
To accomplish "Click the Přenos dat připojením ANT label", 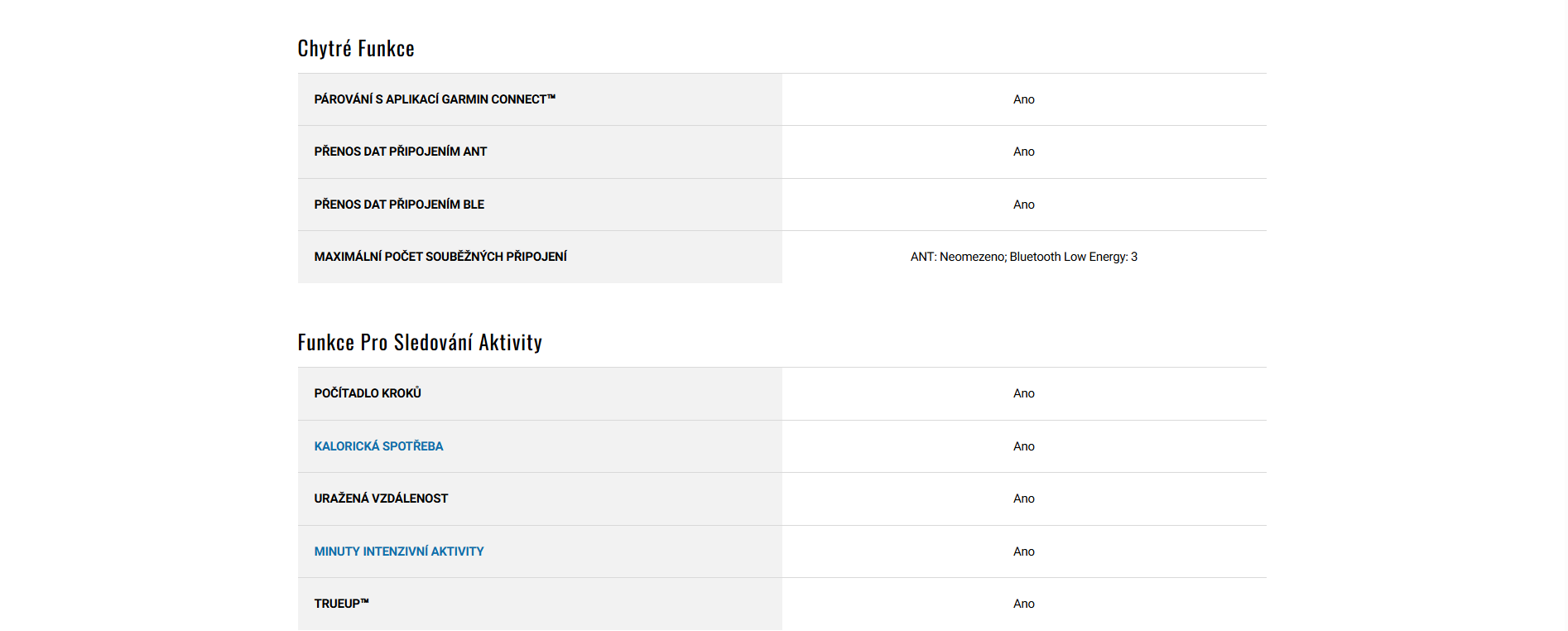I will [400, 152].
